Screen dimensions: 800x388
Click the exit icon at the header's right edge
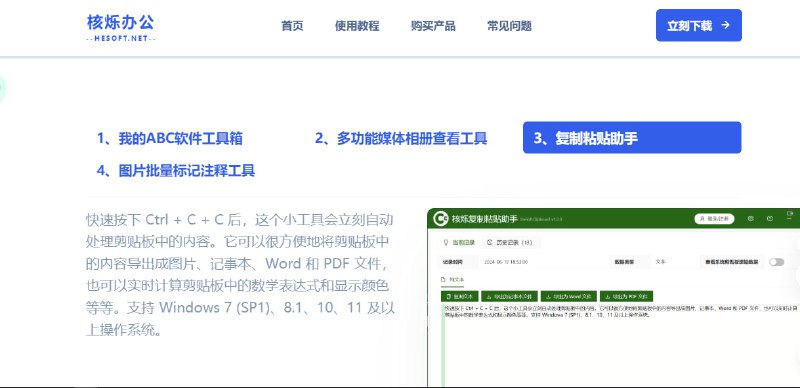(790, 214)
